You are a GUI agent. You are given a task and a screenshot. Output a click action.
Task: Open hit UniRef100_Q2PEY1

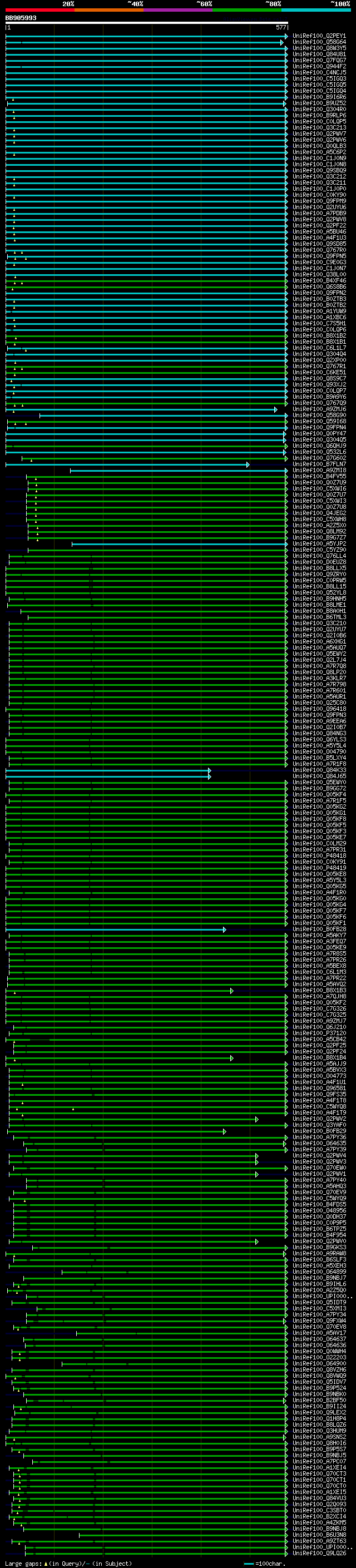coord(319,36)
